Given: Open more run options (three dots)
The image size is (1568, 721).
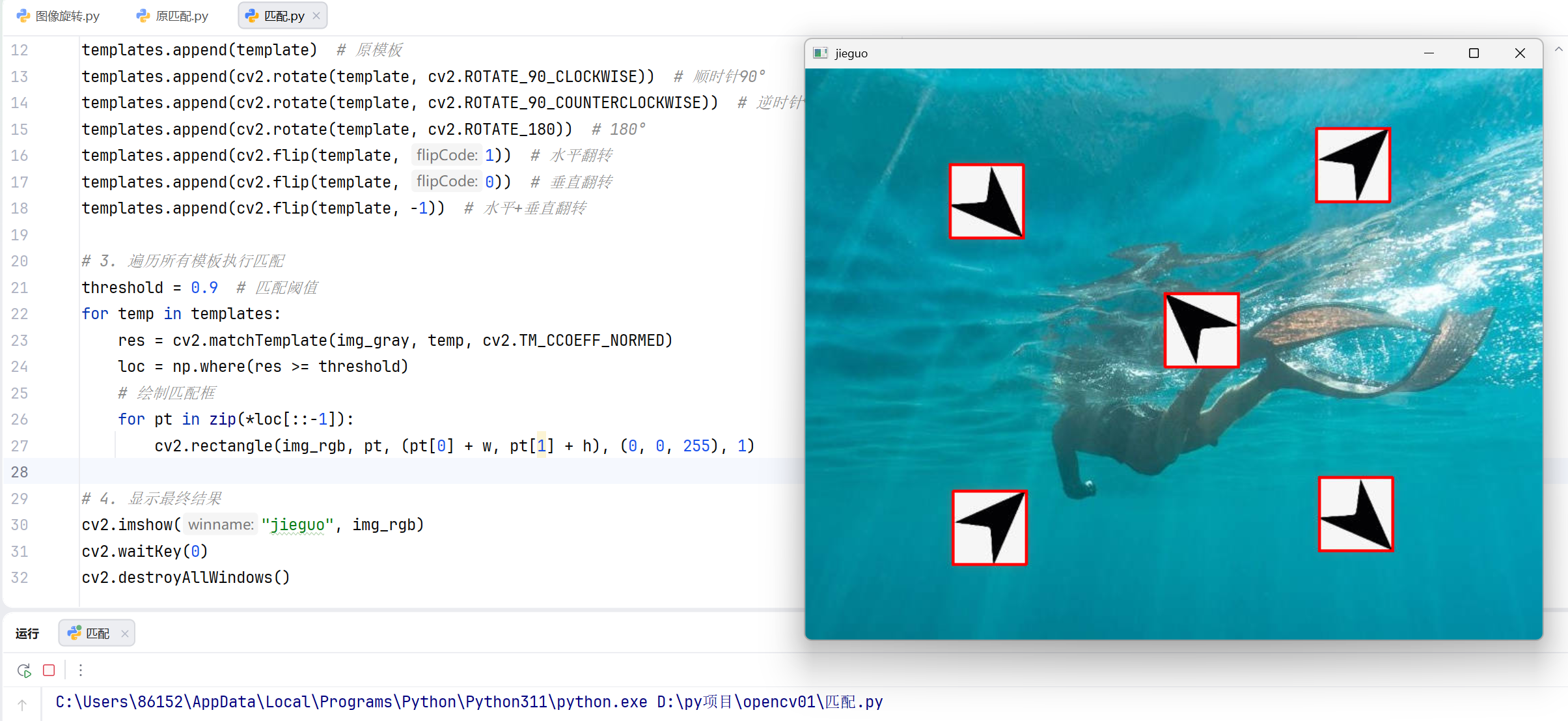Looking at the screenshot, I should (x=81, y=670).
